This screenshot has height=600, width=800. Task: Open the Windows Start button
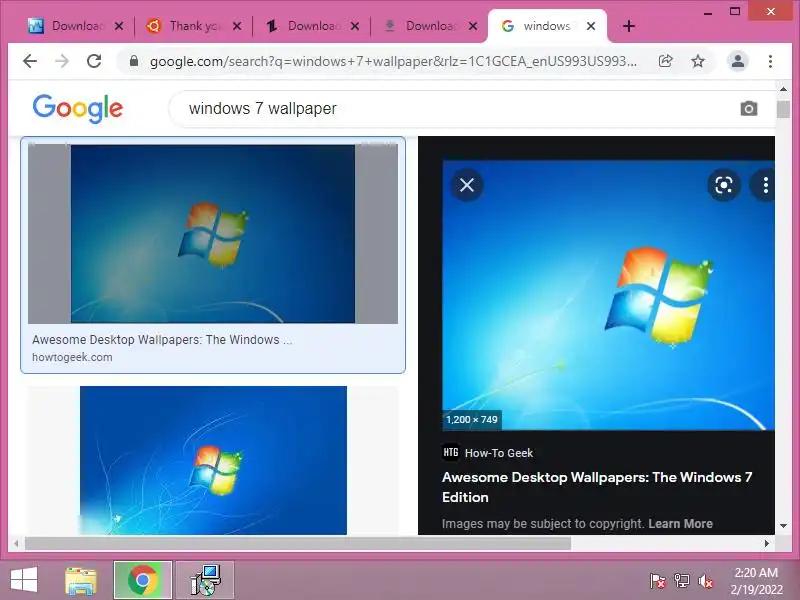pyautogui.click(x=24, y=580)
